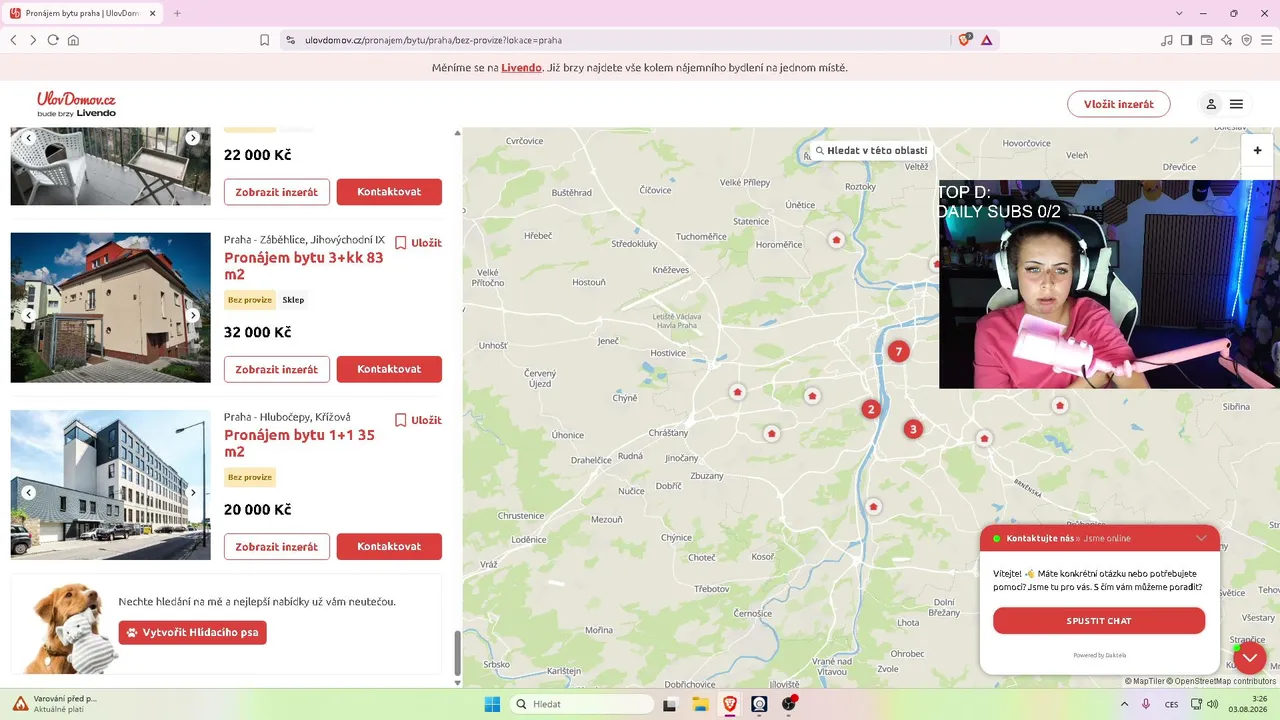Select the map cluster marker showing 2

tap(871, 409)
